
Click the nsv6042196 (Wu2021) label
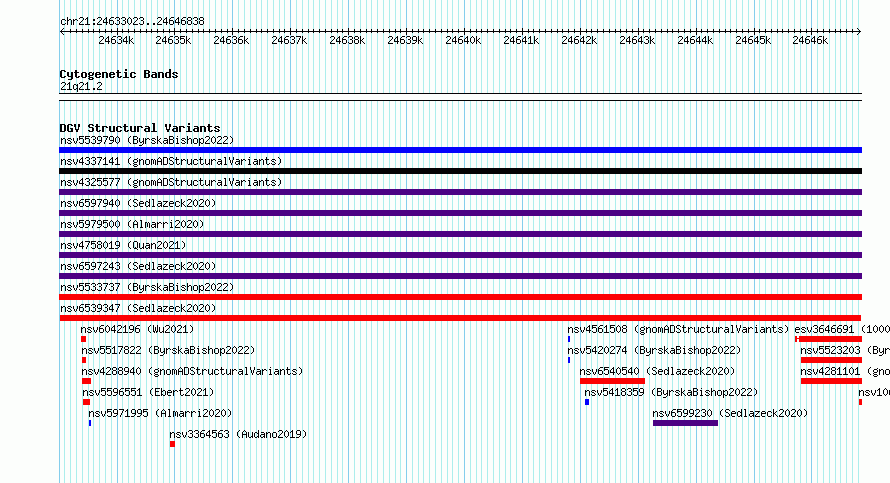point(137,329)
